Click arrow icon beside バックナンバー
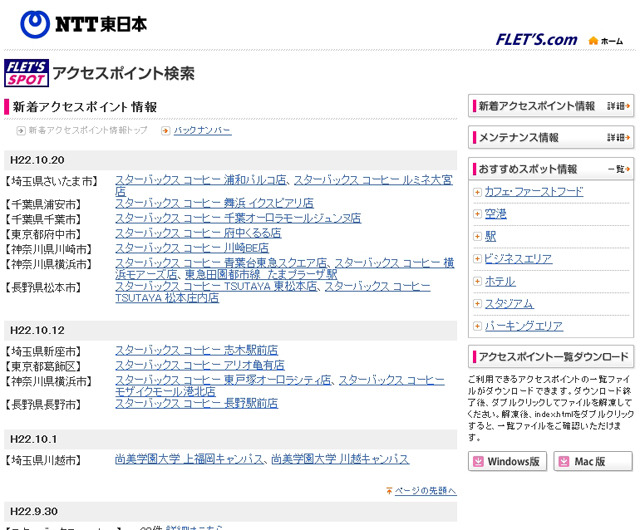Image resolution: width=640 pixels, height=530 pixels. pos(165,131)
